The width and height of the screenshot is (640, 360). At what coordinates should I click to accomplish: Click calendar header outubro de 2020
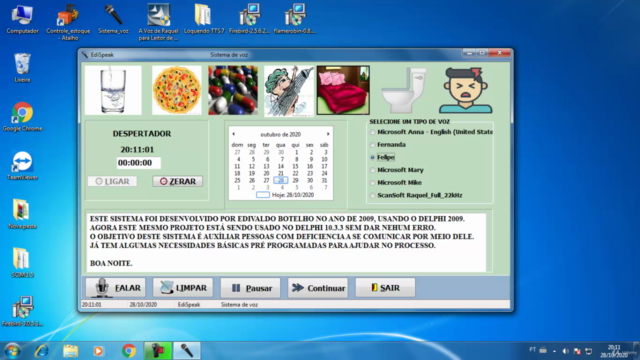click(x=281, y=134)
